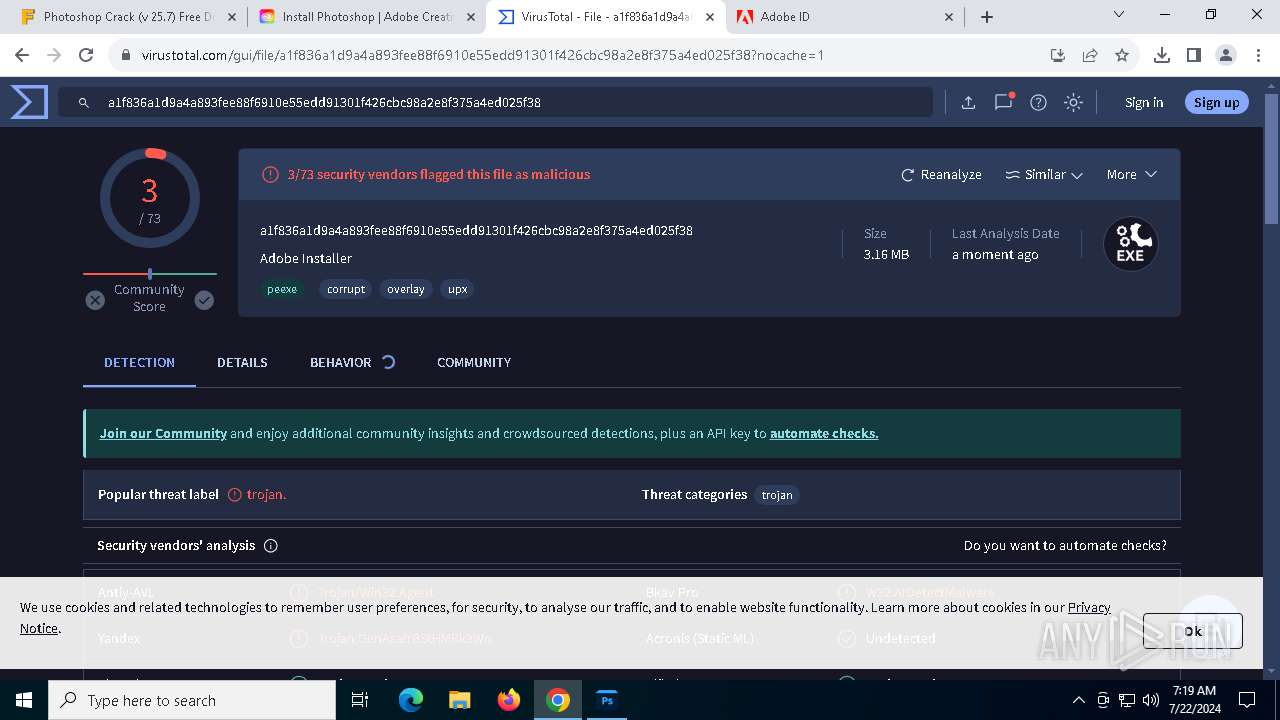Viewport: 1280px width, 720px height.
Task: Toggle the light/dark theme sun icon
Action: point(1073,102)
